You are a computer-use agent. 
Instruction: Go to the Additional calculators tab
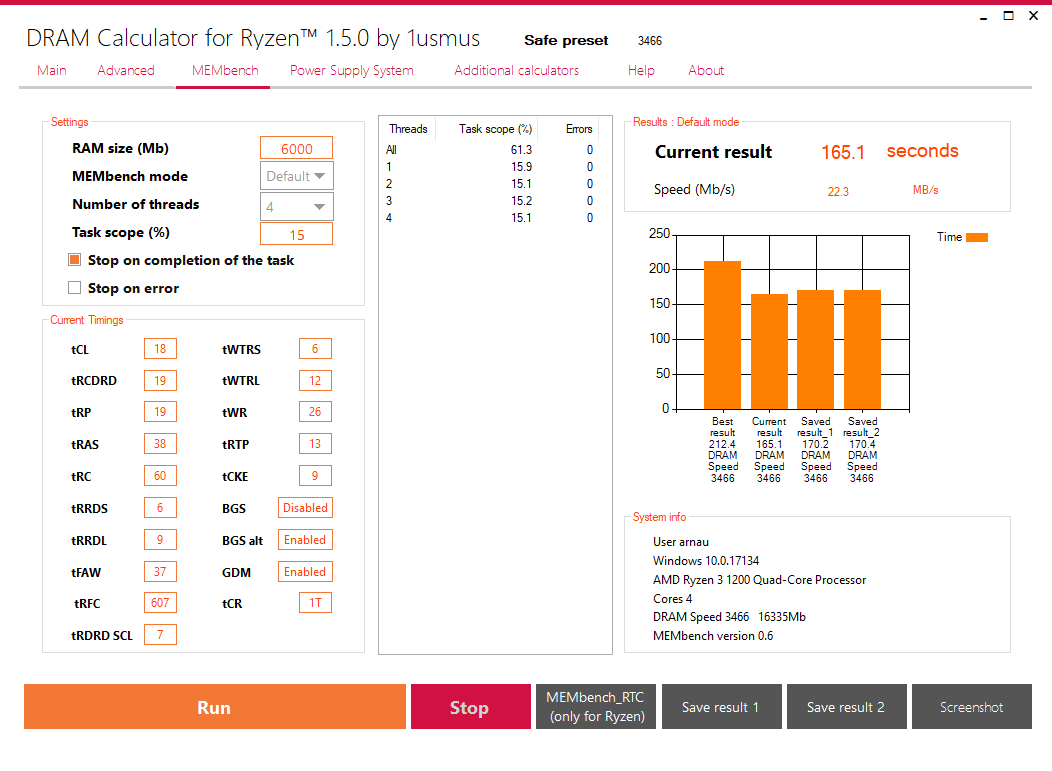coord(516,70)
